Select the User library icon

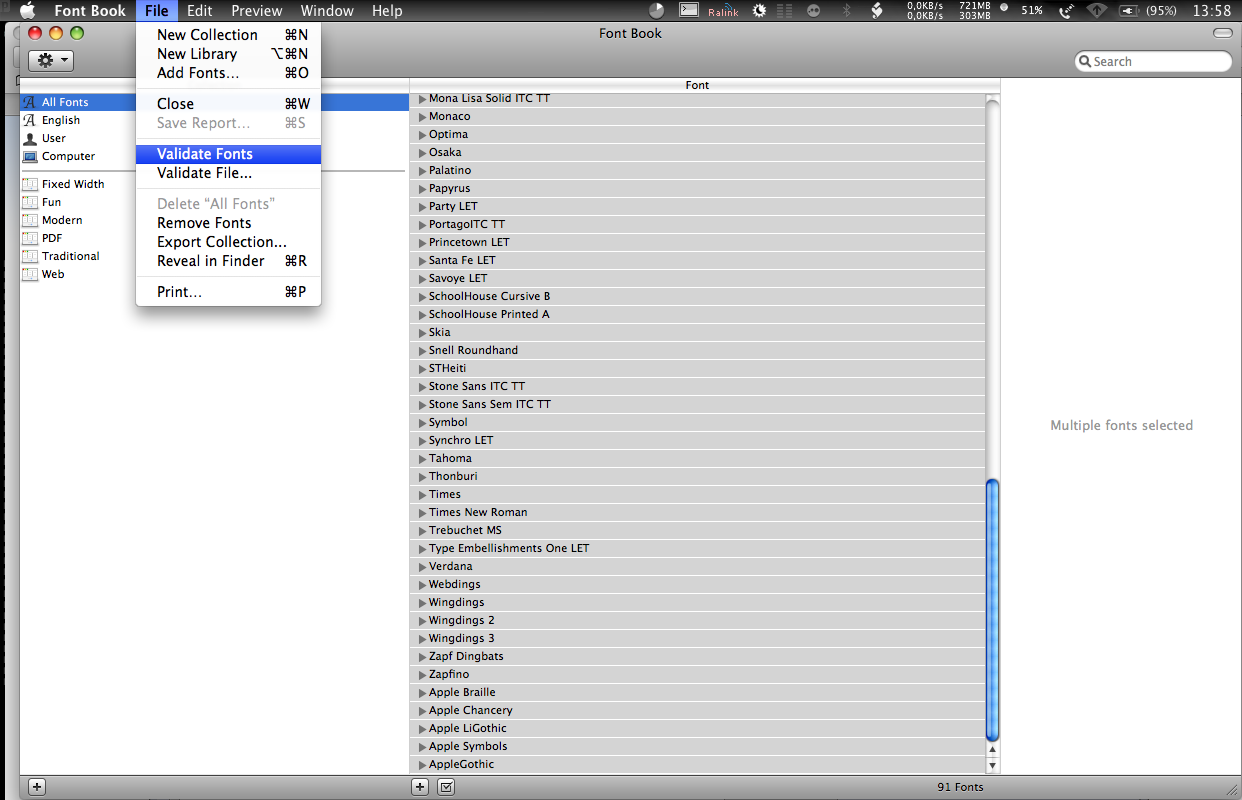coord(29,138)
